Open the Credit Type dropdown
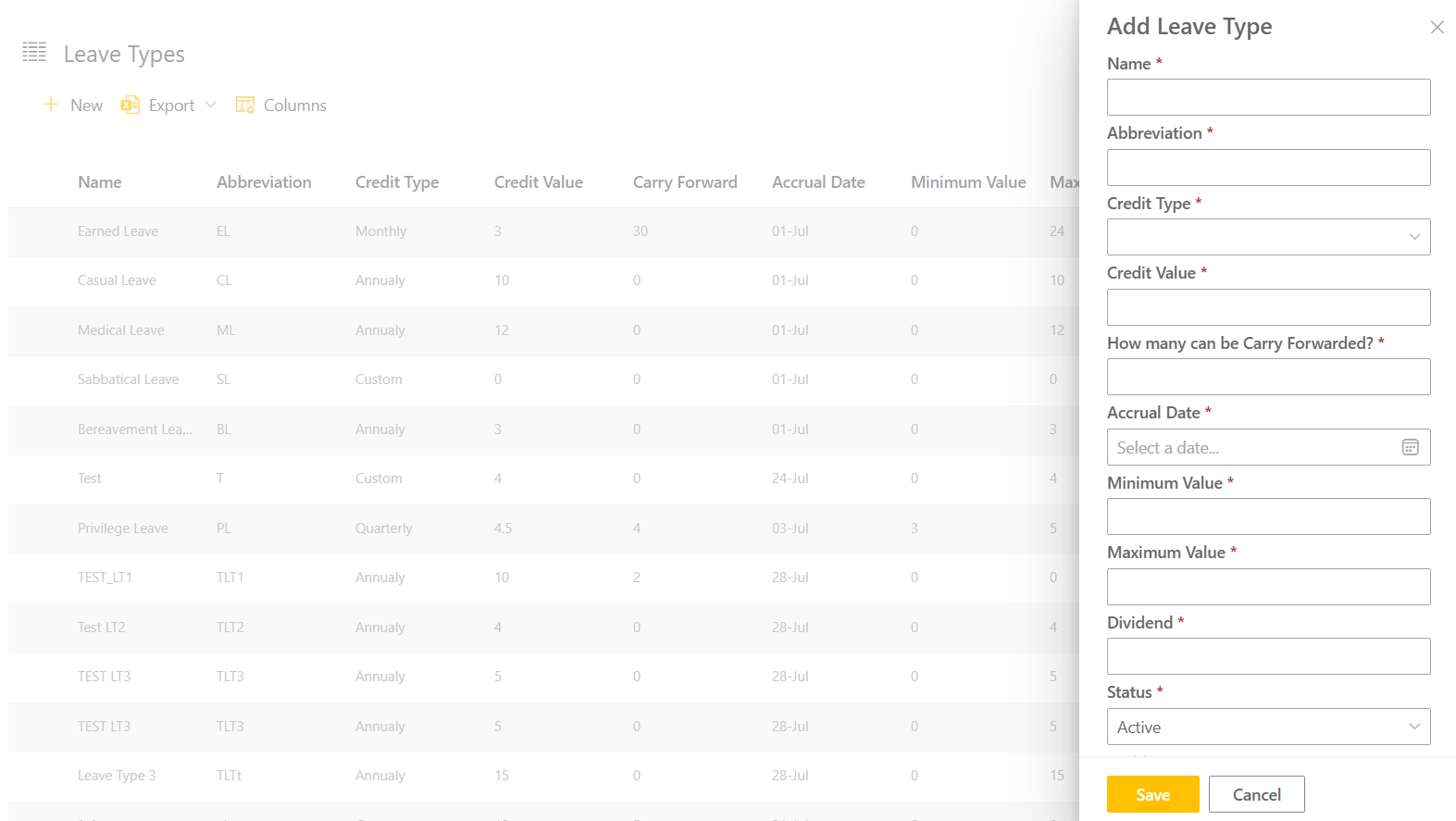 (x=1268, y=237)
